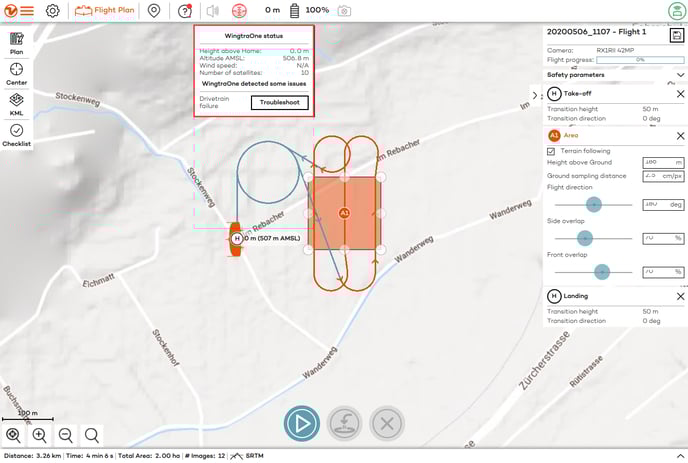Remove the Take-off item

point(680,94)
